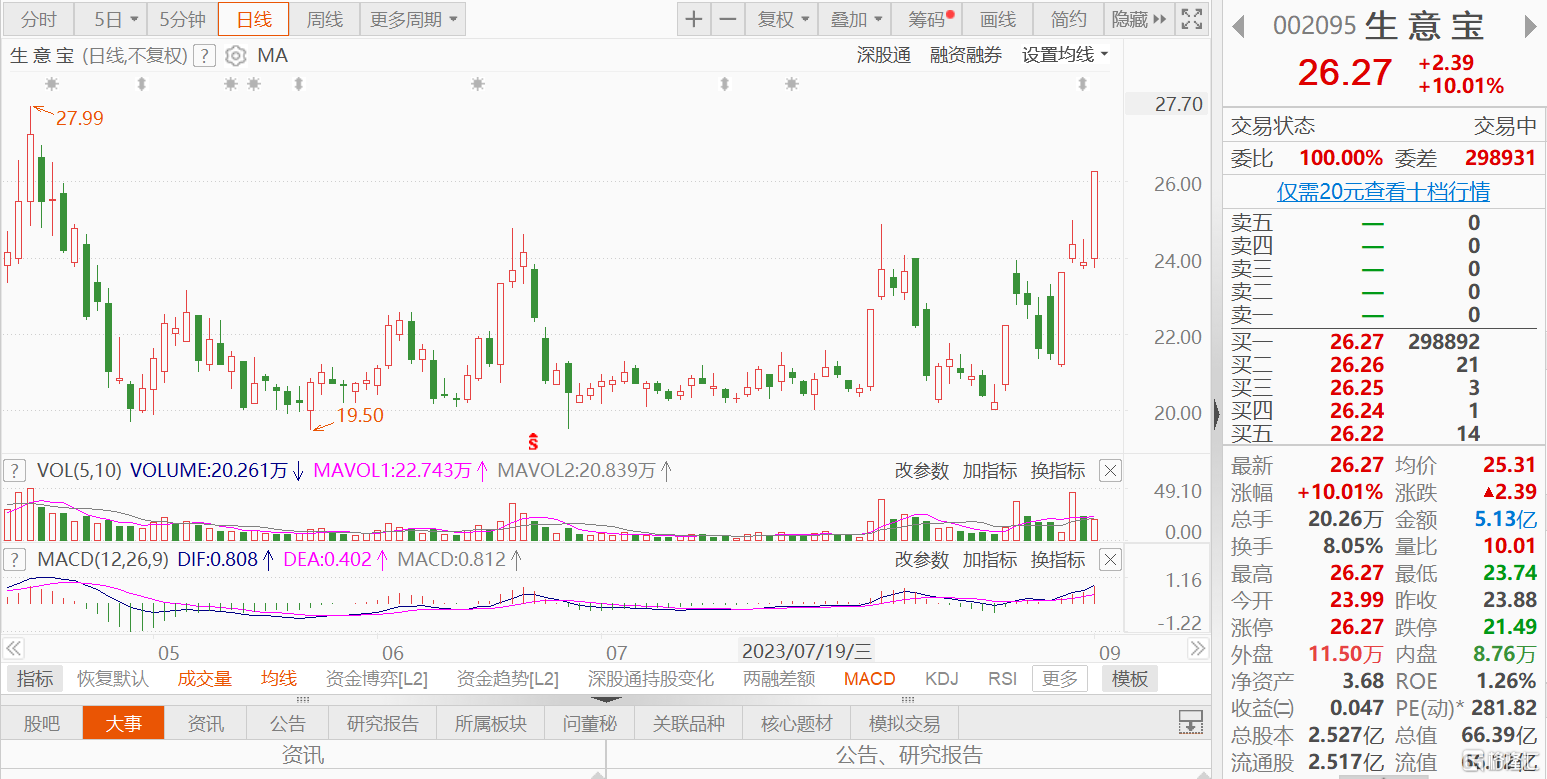Click the last dividend marker at right
Viewport: 1547px width, 779px height.
[1082, 84]
